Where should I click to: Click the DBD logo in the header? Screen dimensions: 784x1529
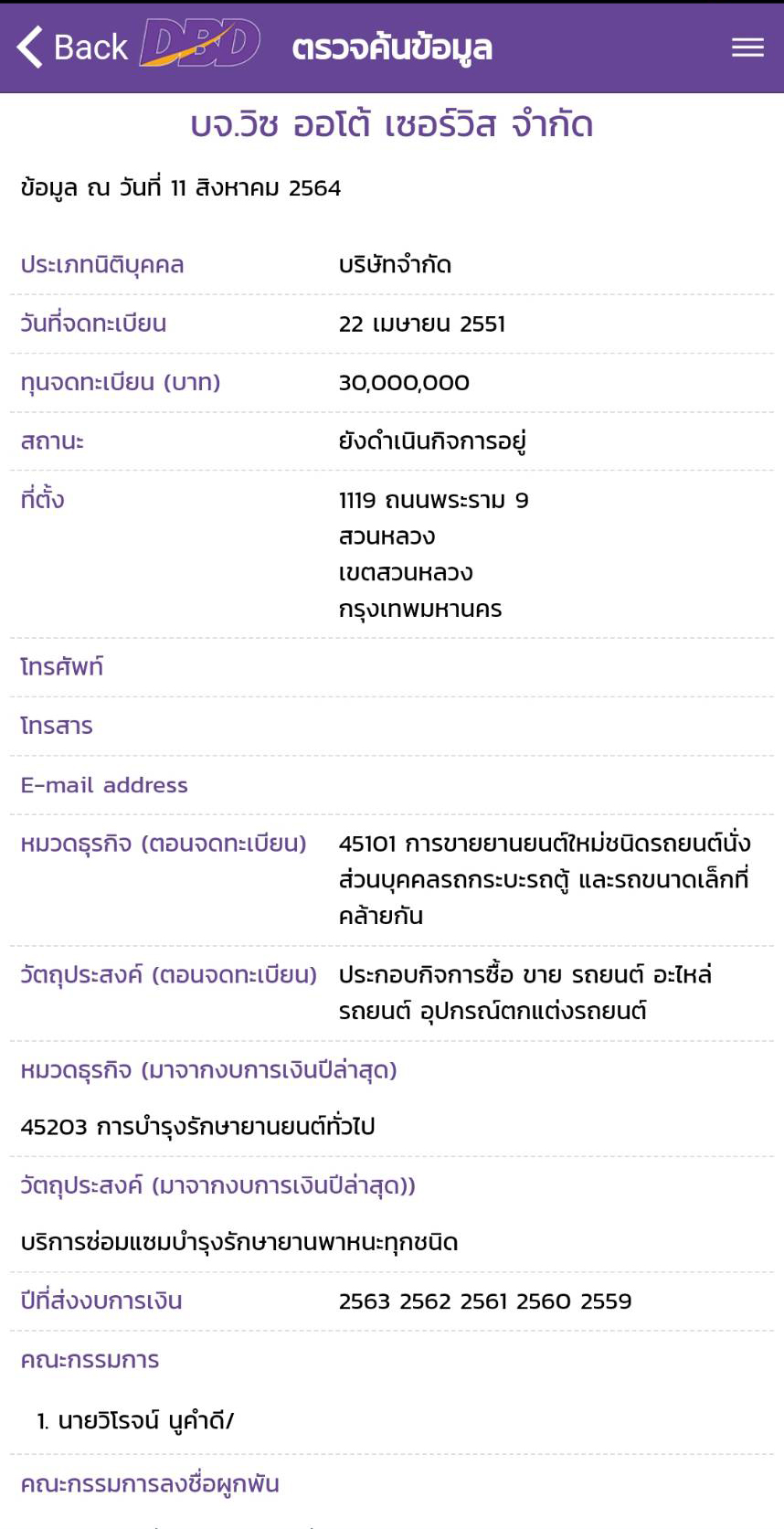pyautogui.click(x=200, y=45)
